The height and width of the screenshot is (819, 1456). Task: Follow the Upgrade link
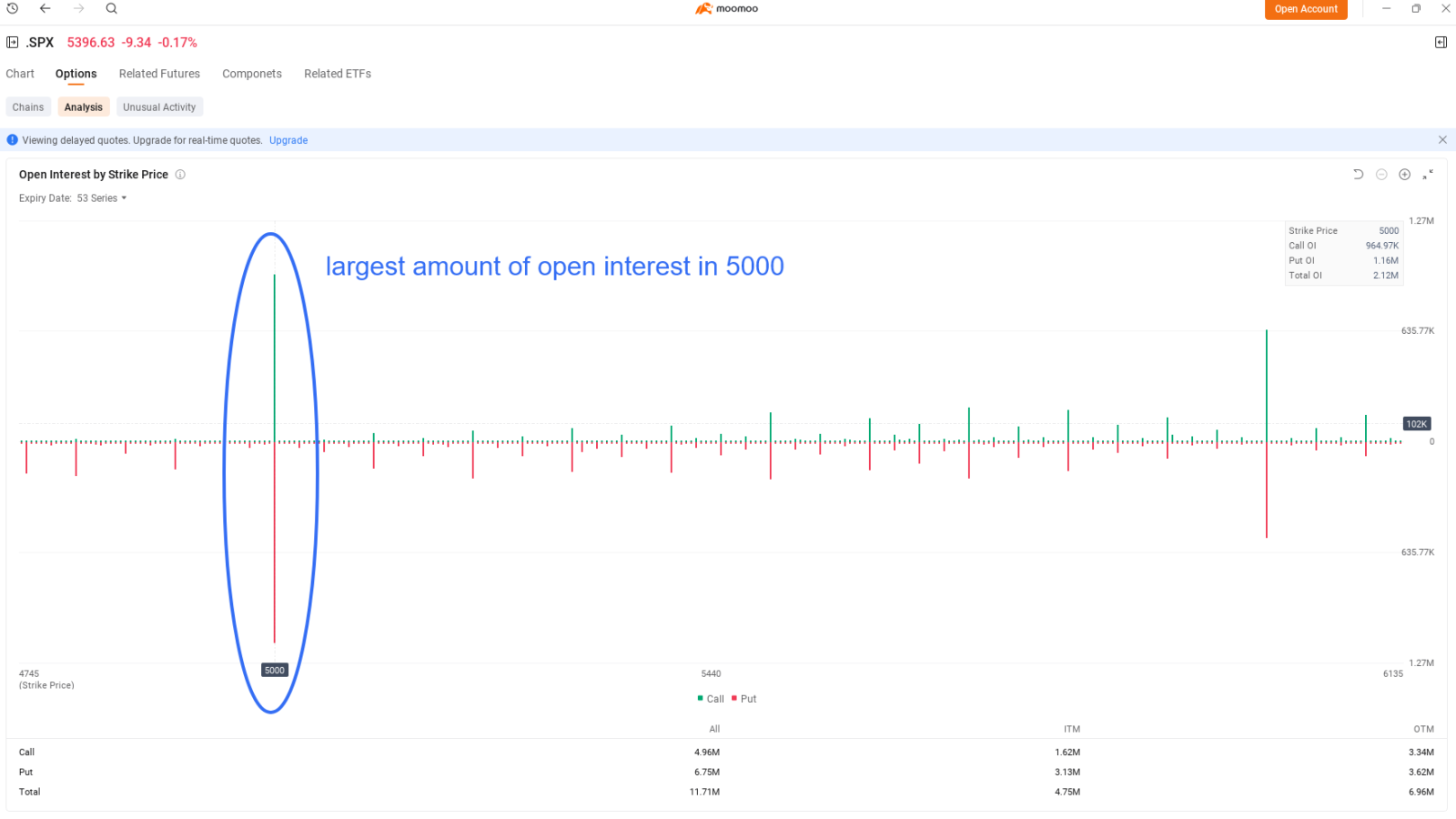coord(288,140)
